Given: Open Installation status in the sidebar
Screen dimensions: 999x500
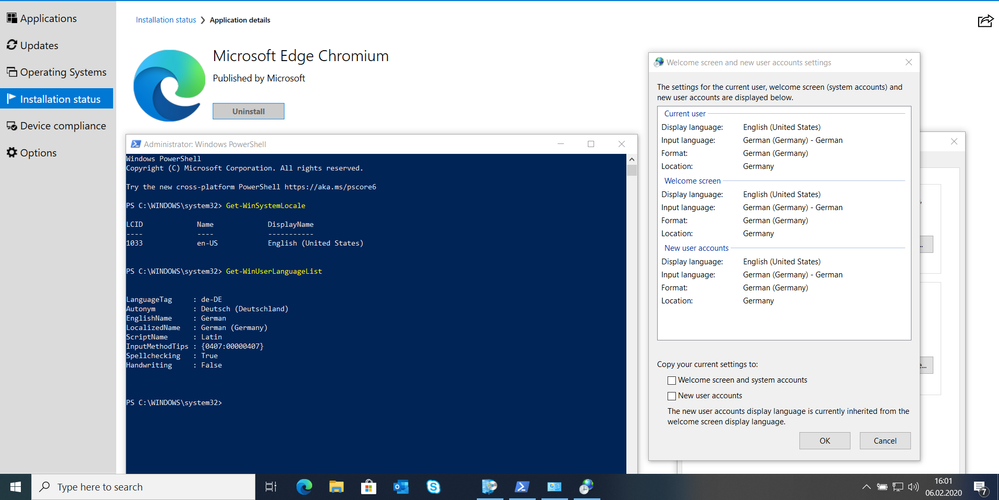Looking at the screenshot, I should coord(57,99).
